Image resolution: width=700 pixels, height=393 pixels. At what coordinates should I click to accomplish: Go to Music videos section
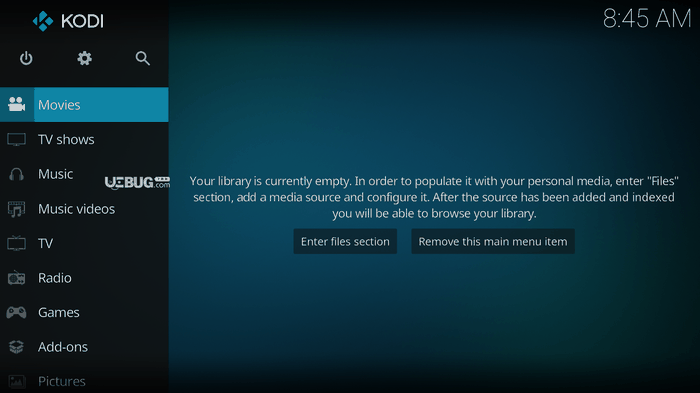tap(84, 209)
